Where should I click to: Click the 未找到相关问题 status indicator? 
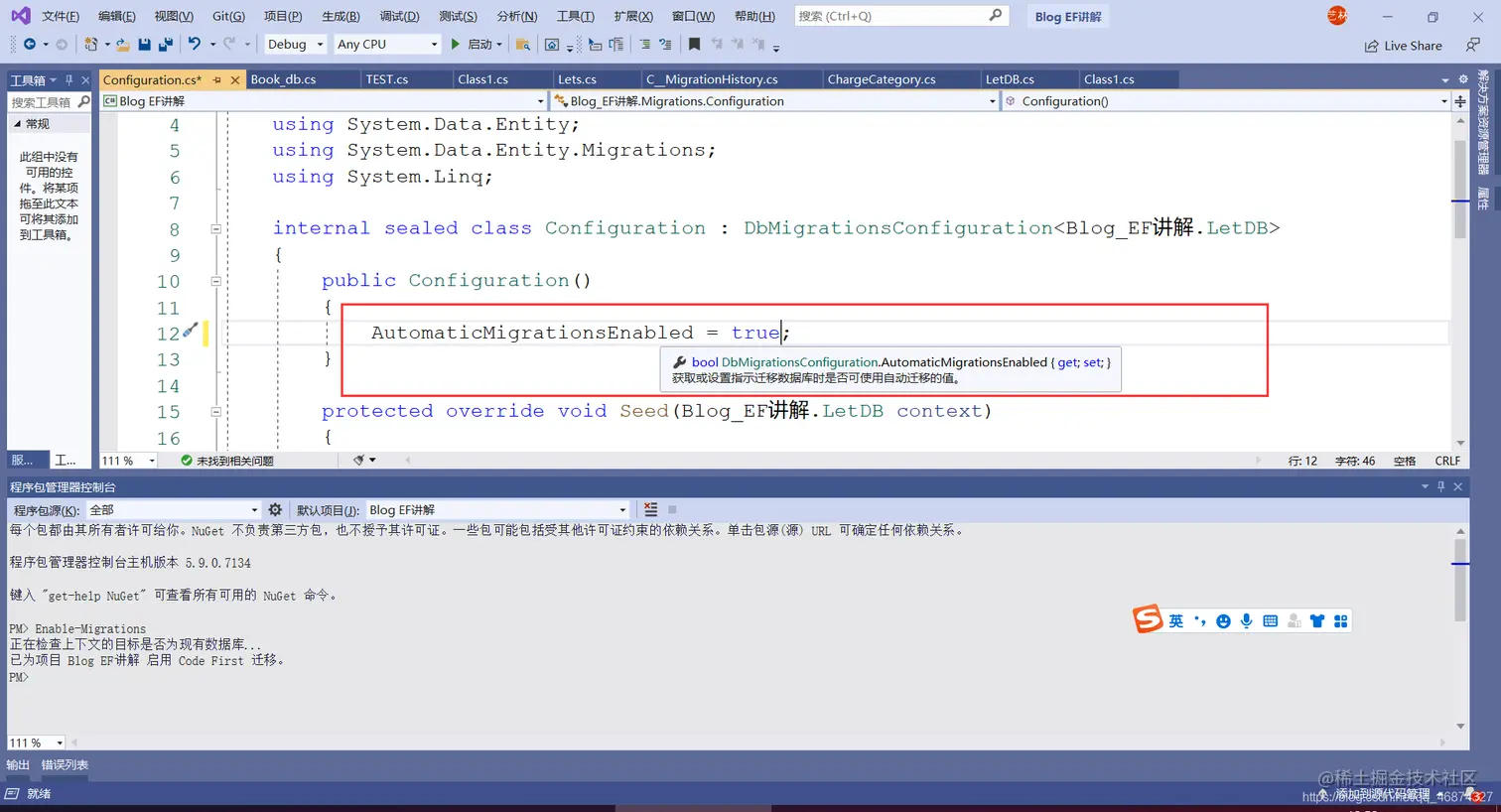(227, 461)
